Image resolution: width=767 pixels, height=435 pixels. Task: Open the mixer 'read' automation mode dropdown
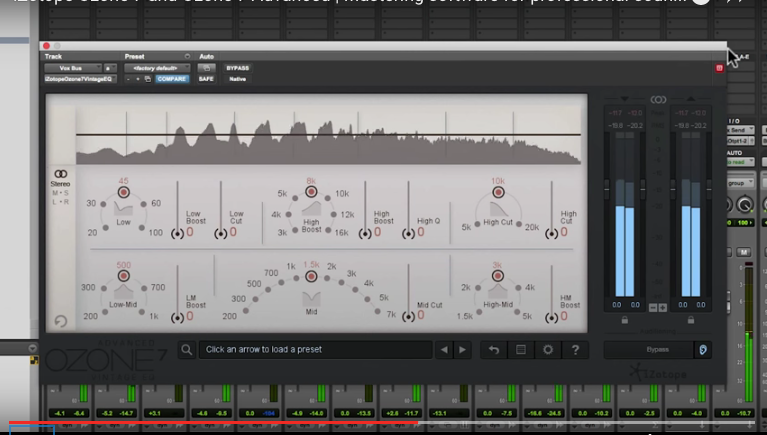point(740,162)
